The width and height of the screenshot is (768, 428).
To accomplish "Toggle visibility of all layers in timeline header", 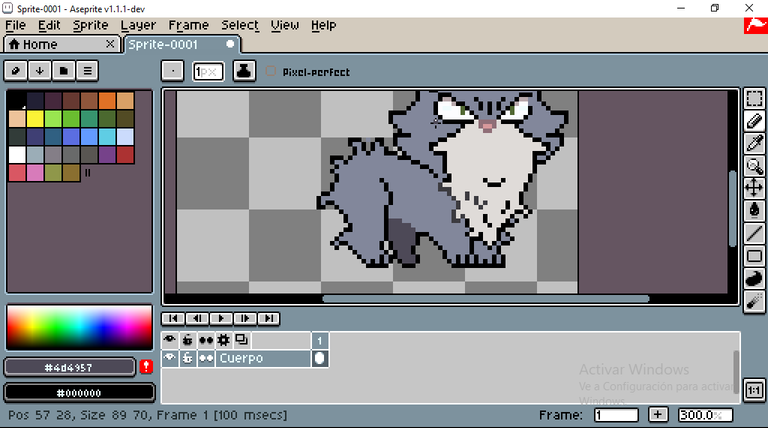I will point(169,340).
